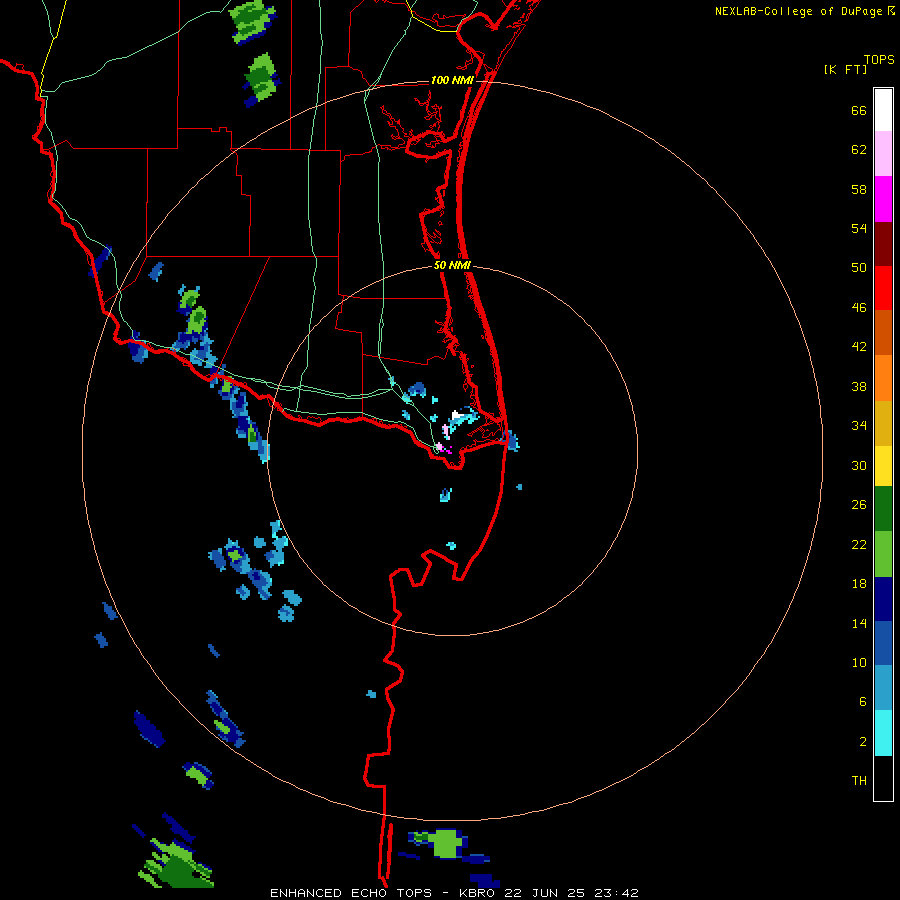
Task: Click the 100 NMI range ring label
Action: coord(452,80)
